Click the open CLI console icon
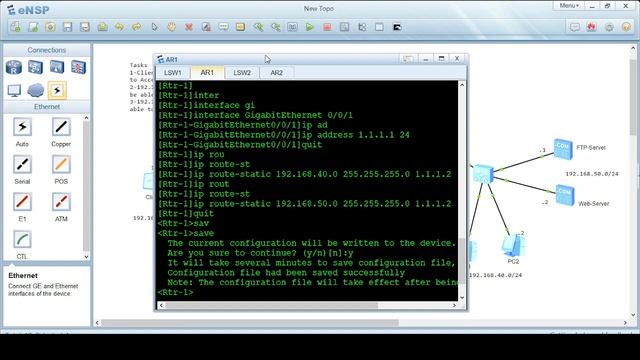Image resolution: width=640 pixels, height=360 pixels. (397, 27)
